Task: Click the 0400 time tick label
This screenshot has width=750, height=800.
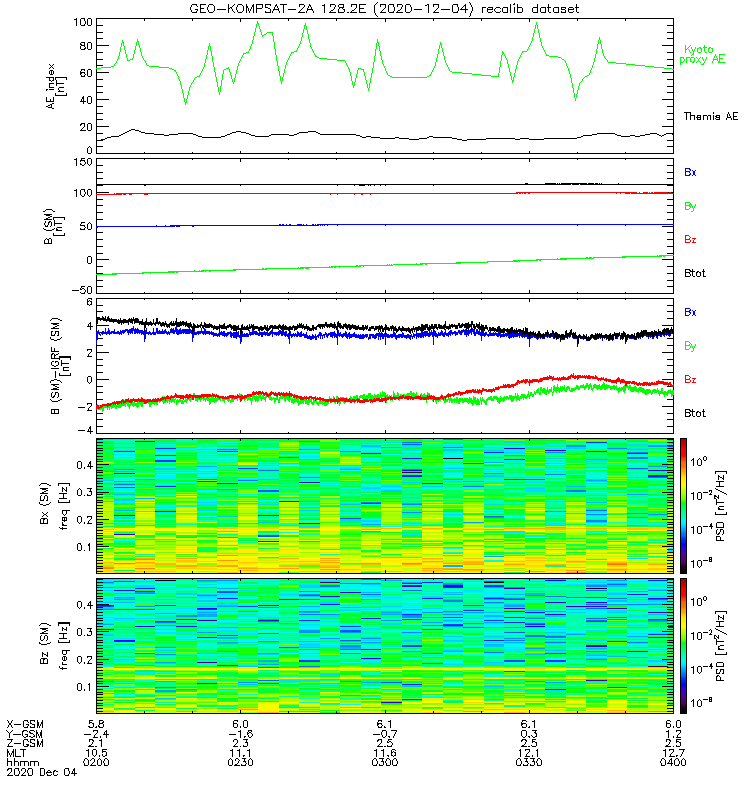Action: [673, 762]
